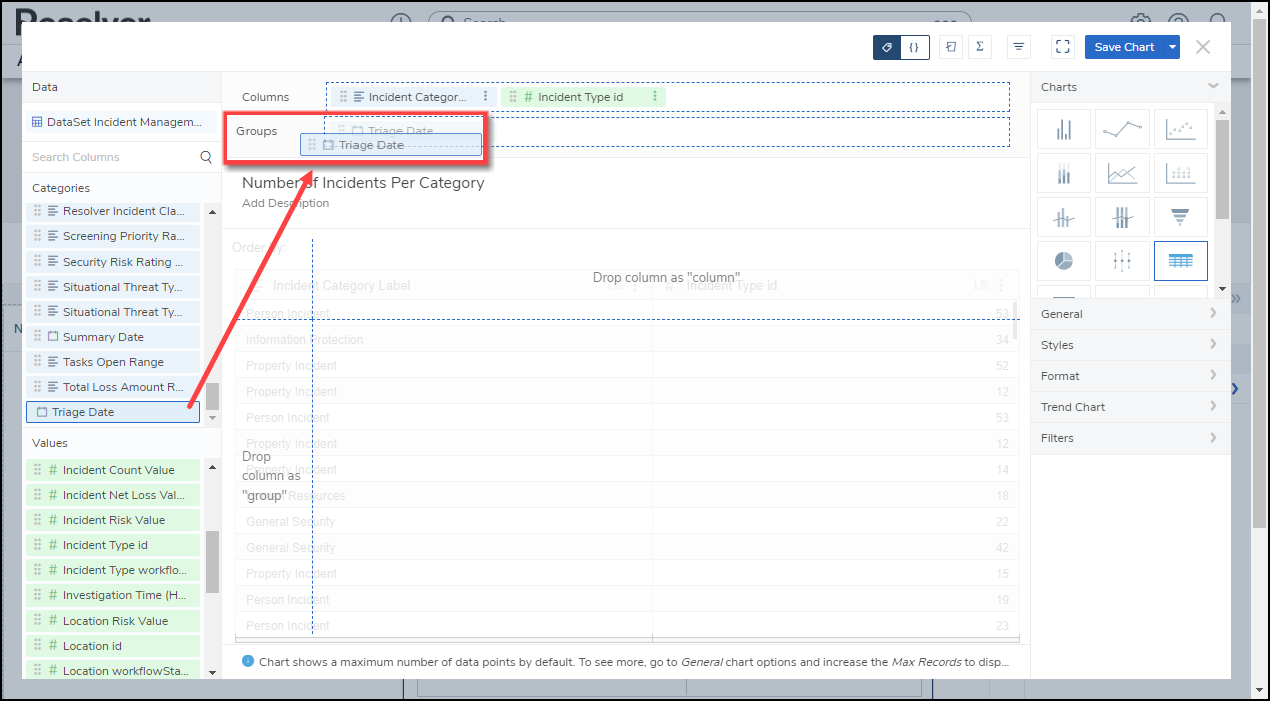This screenshot has height=701, width=1270.
Task: Click the Charts gallery scrollbar thumb
Action: point(1223,170)
